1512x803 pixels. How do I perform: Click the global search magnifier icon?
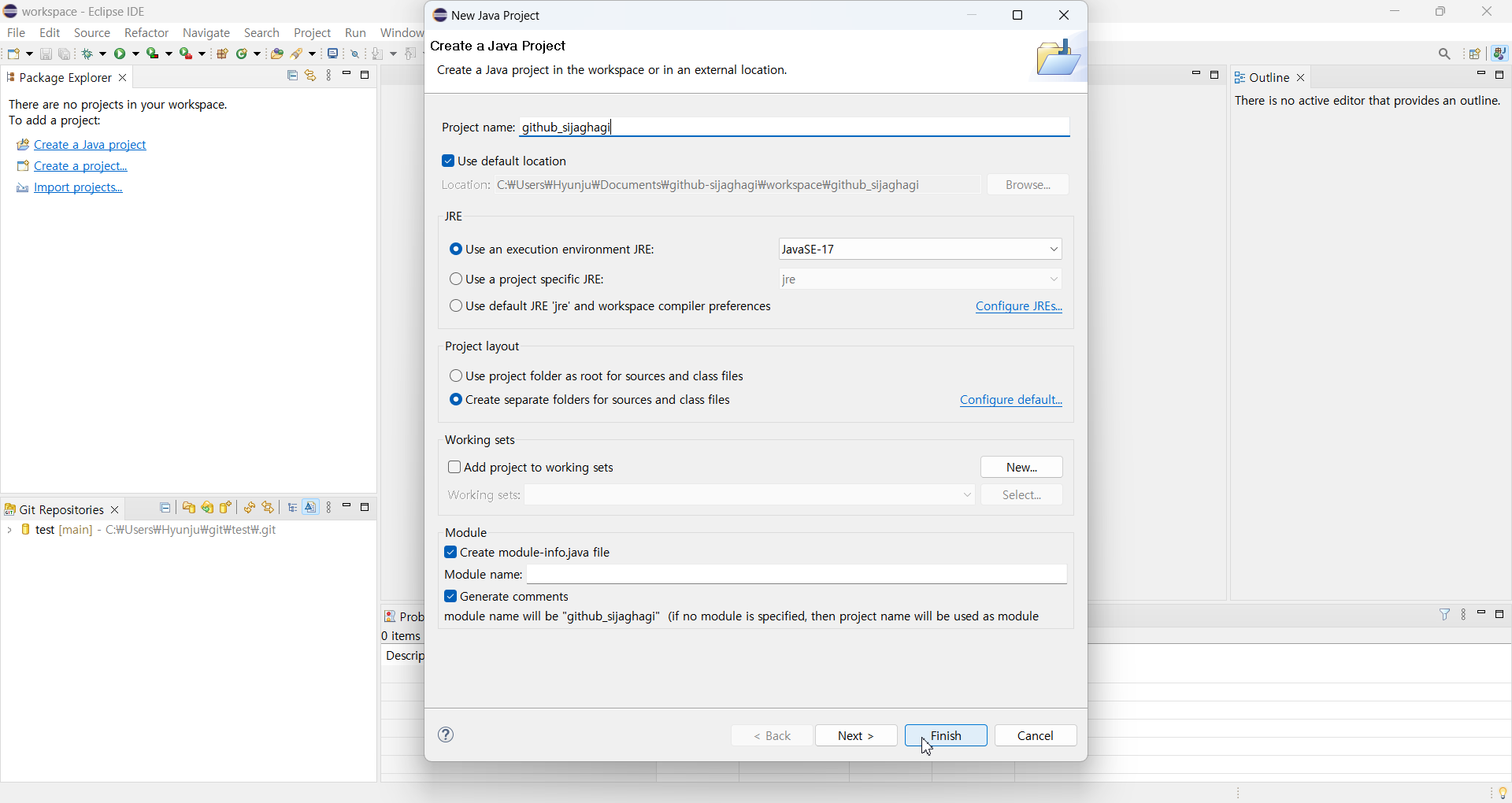coord(1445,54)
